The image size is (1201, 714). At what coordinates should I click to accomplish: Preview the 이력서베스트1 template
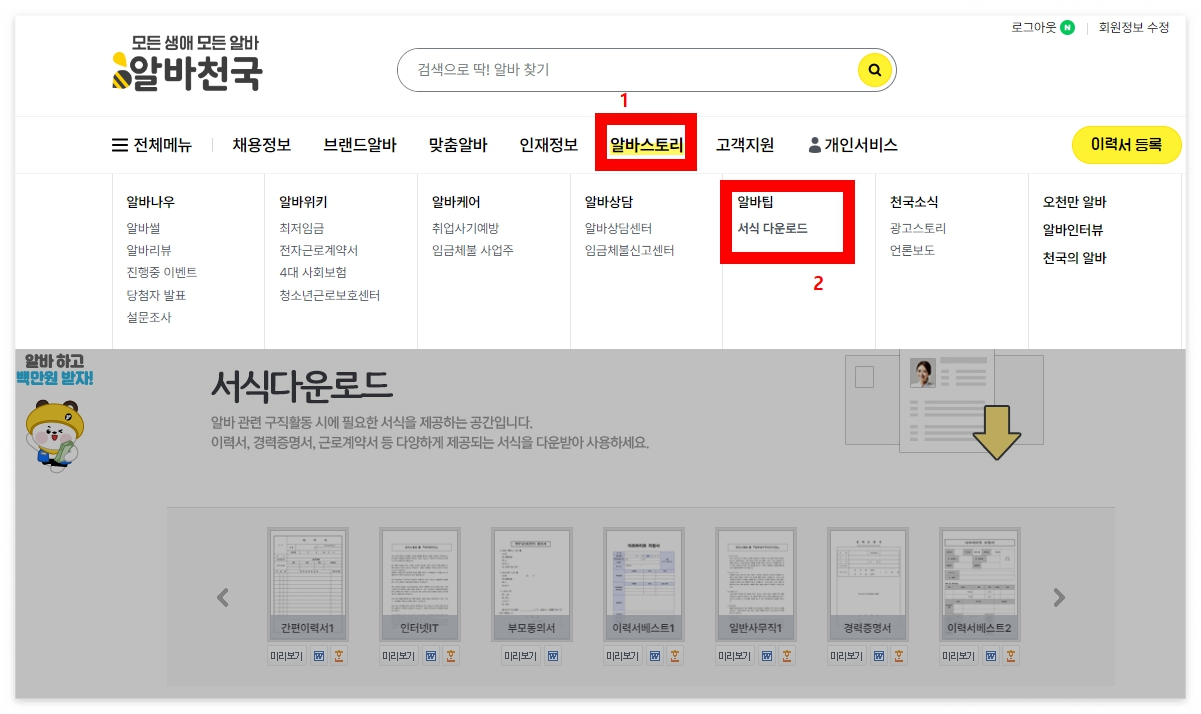pyautogui.click(x=622, y=656)
